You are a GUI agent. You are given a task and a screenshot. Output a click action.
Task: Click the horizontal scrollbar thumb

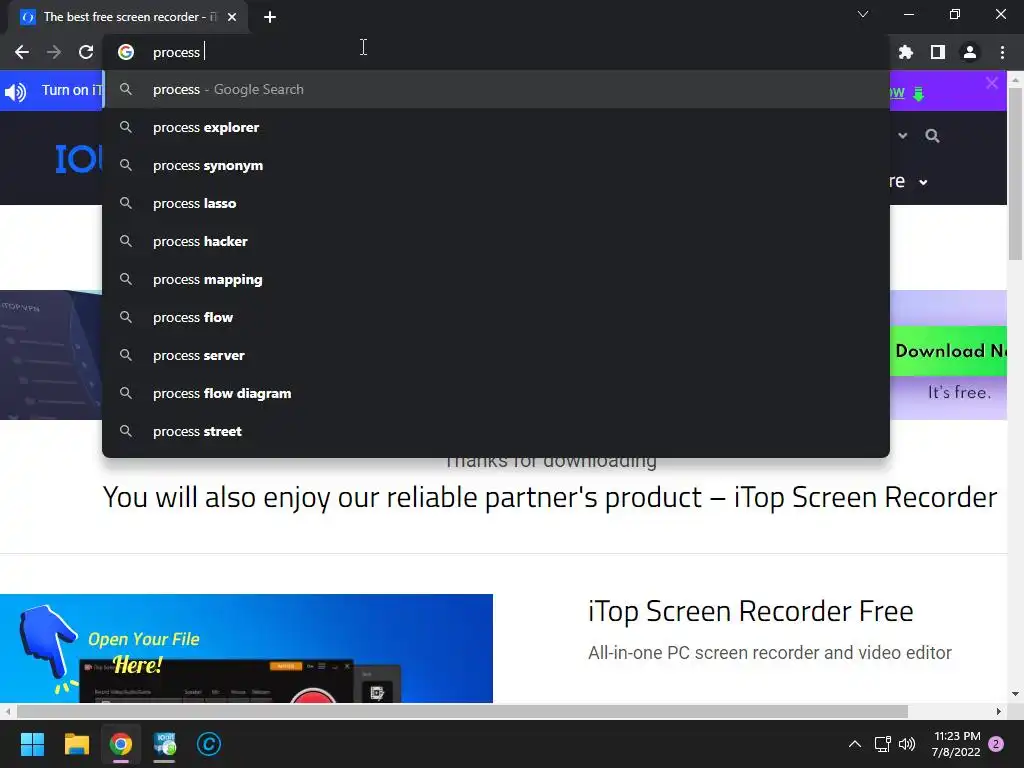(x=462, y=711)
